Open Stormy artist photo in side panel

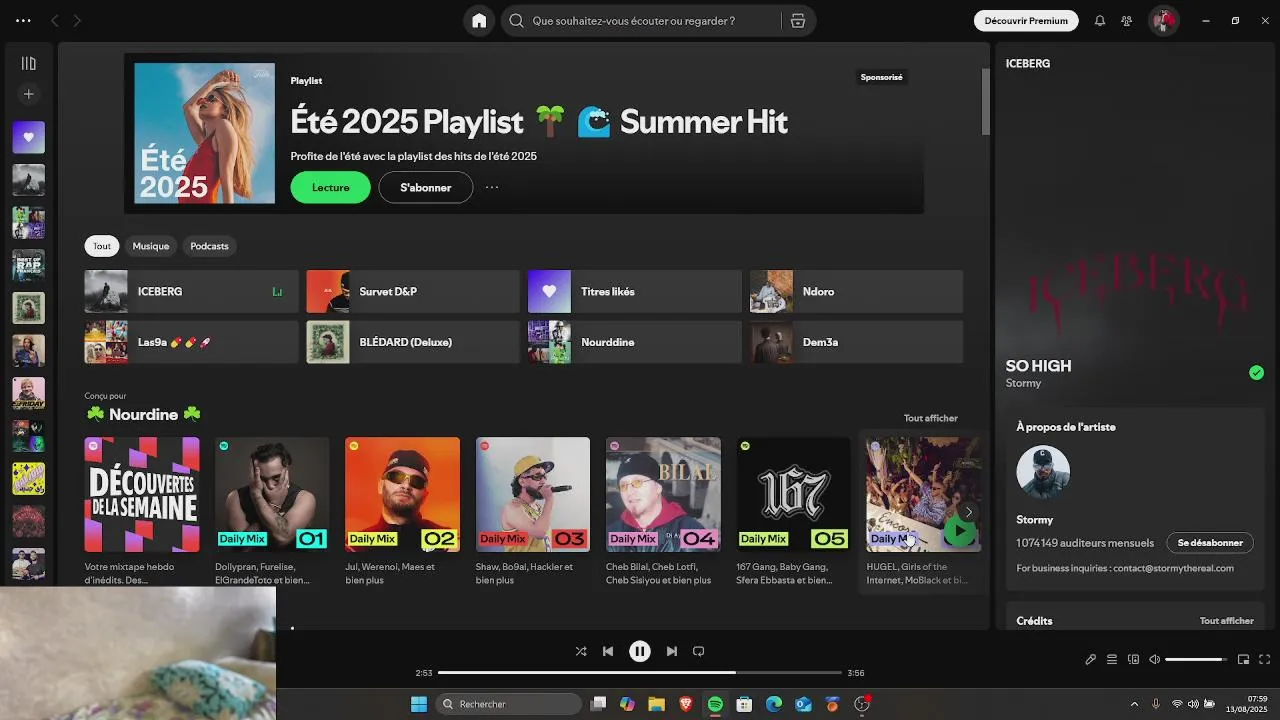coord(1043,472)
